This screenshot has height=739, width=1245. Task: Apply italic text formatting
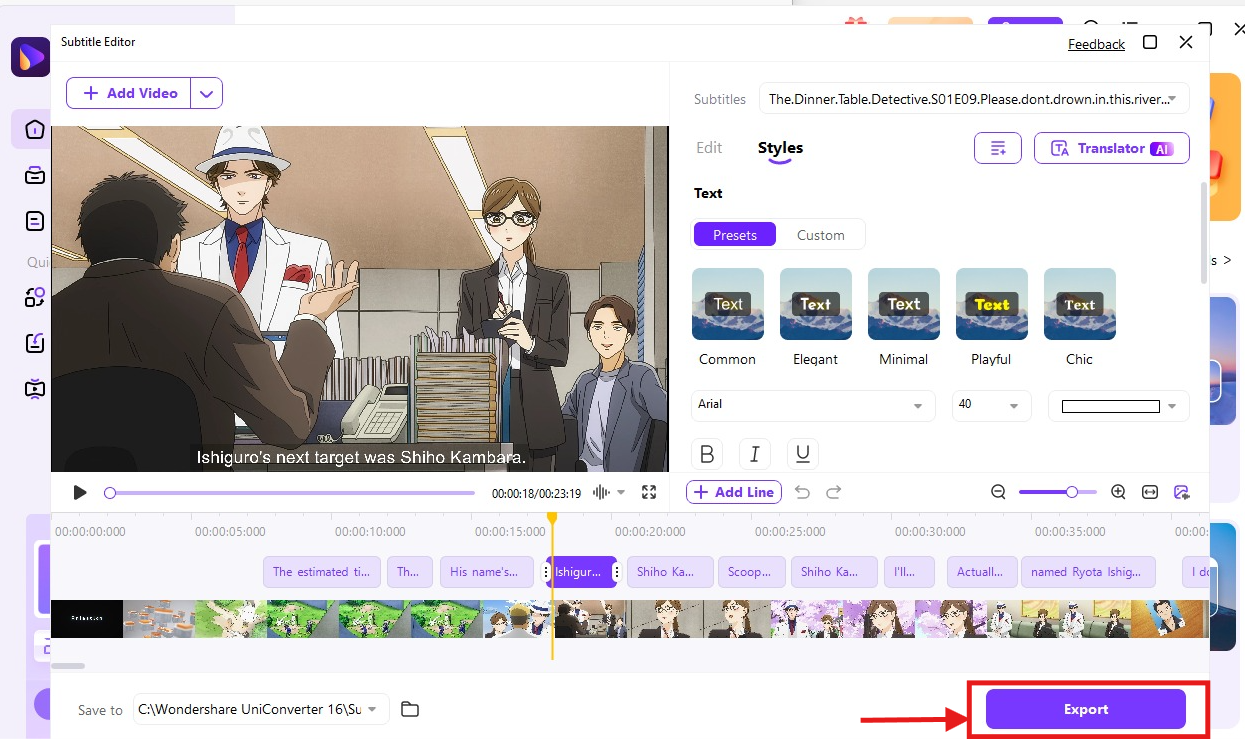[x=755, y=454]
